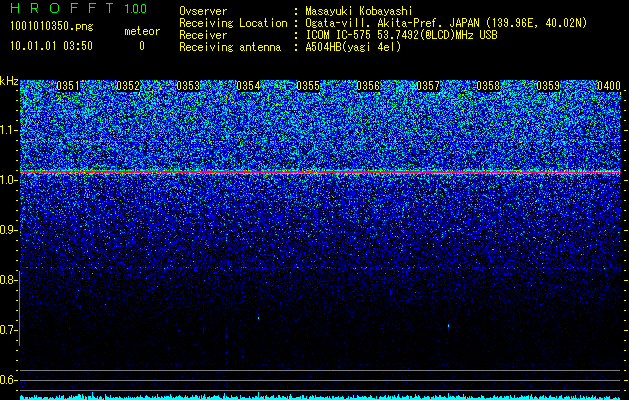The image size is (629, 400).
Task: Click the 'Receiver' field label
Action: click(x=203, y=35)
